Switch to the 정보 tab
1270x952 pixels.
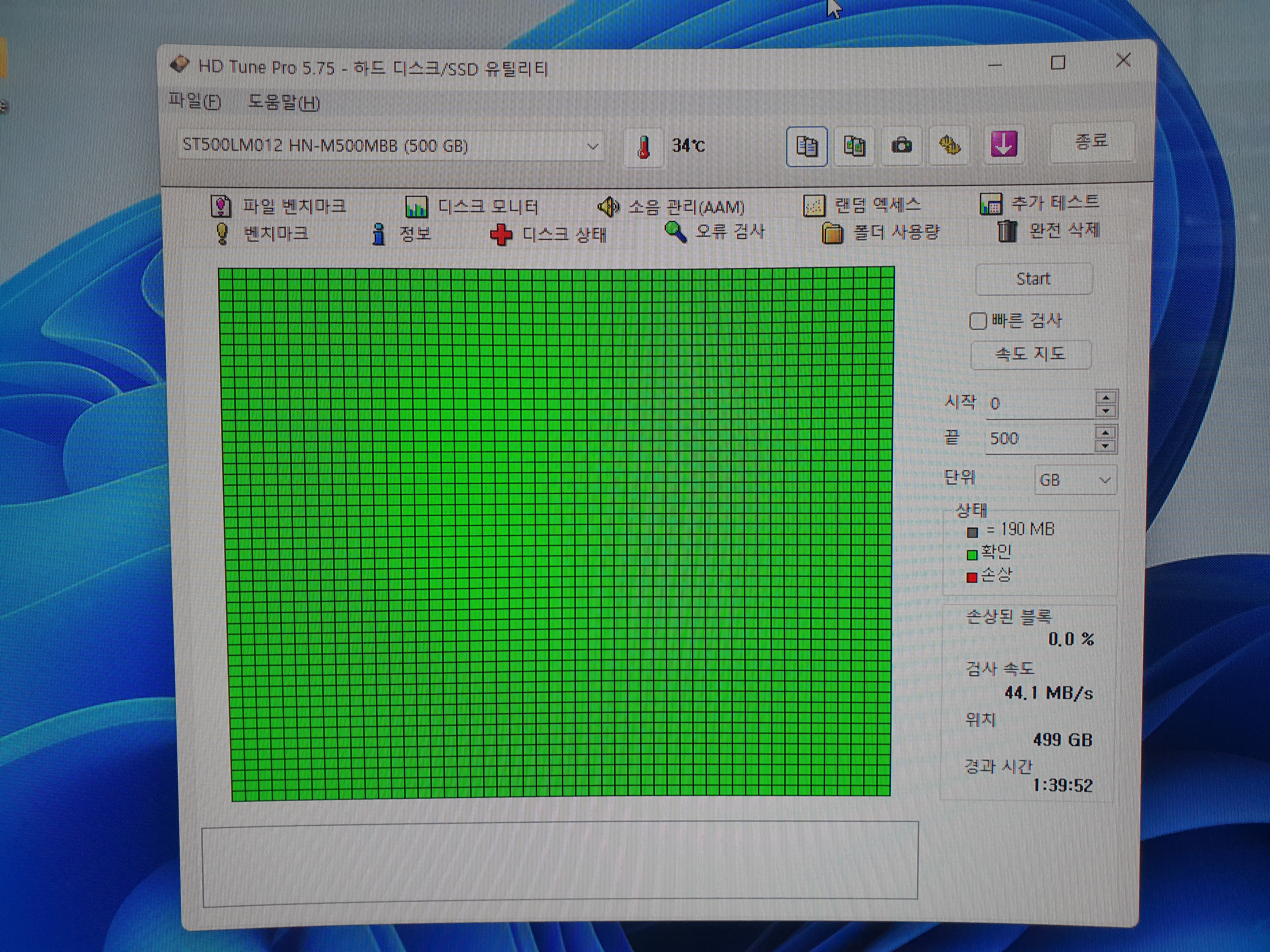pyautogui.click(x=401, y=234)
